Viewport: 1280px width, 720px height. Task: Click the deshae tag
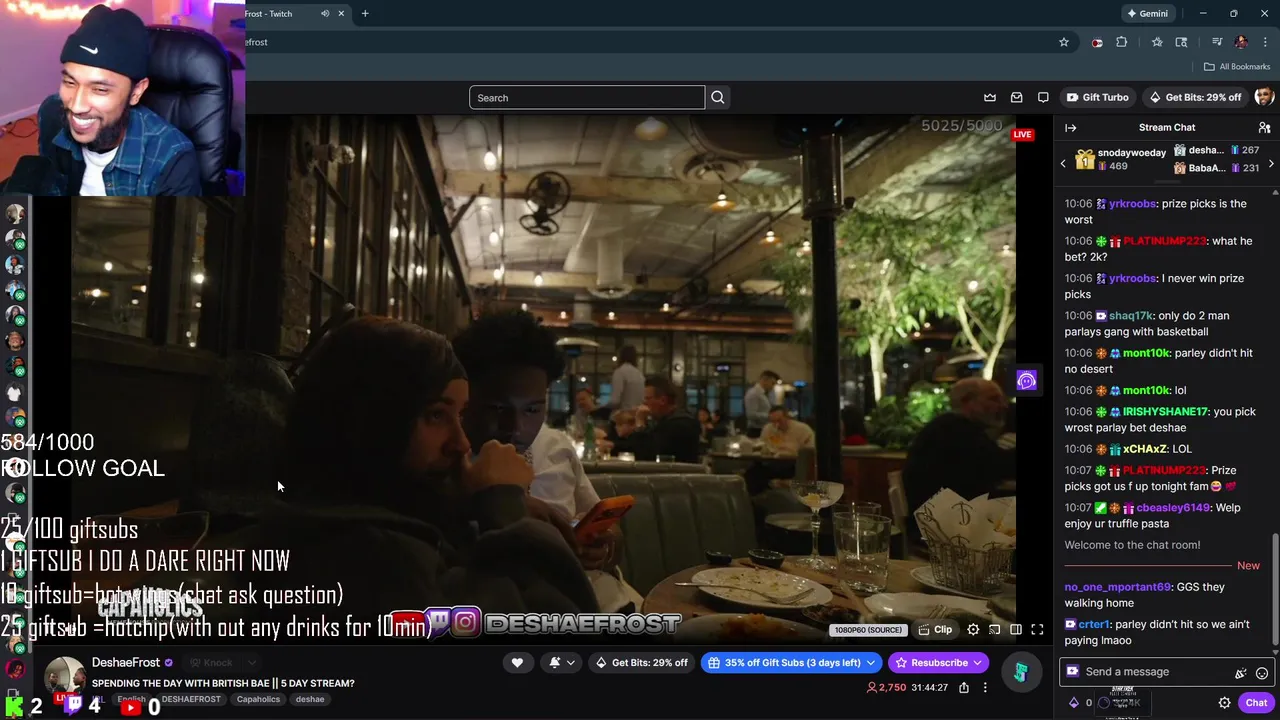310,700
